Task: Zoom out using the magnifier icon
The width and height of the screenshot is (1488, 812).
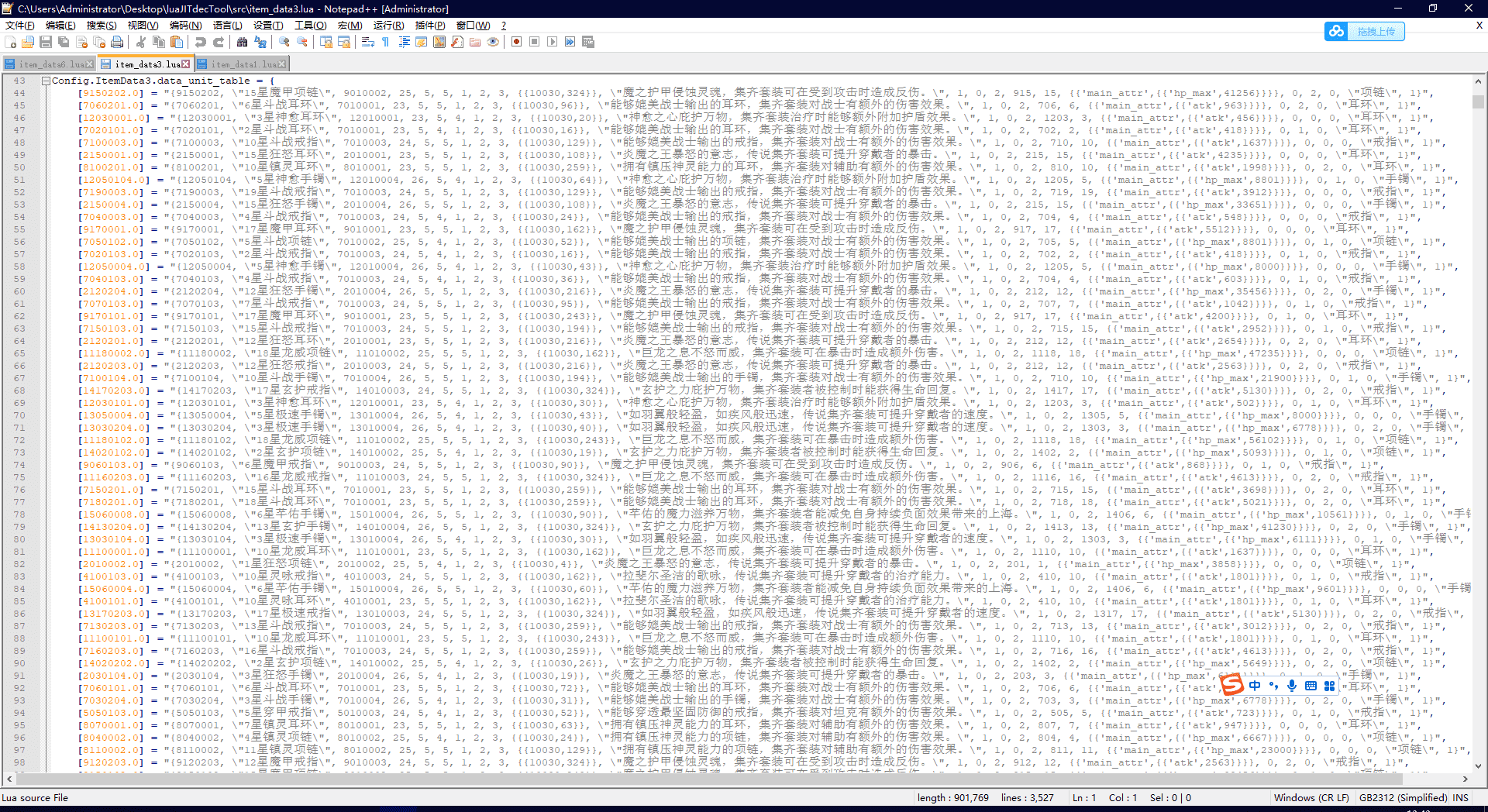Action: (302, 42)
